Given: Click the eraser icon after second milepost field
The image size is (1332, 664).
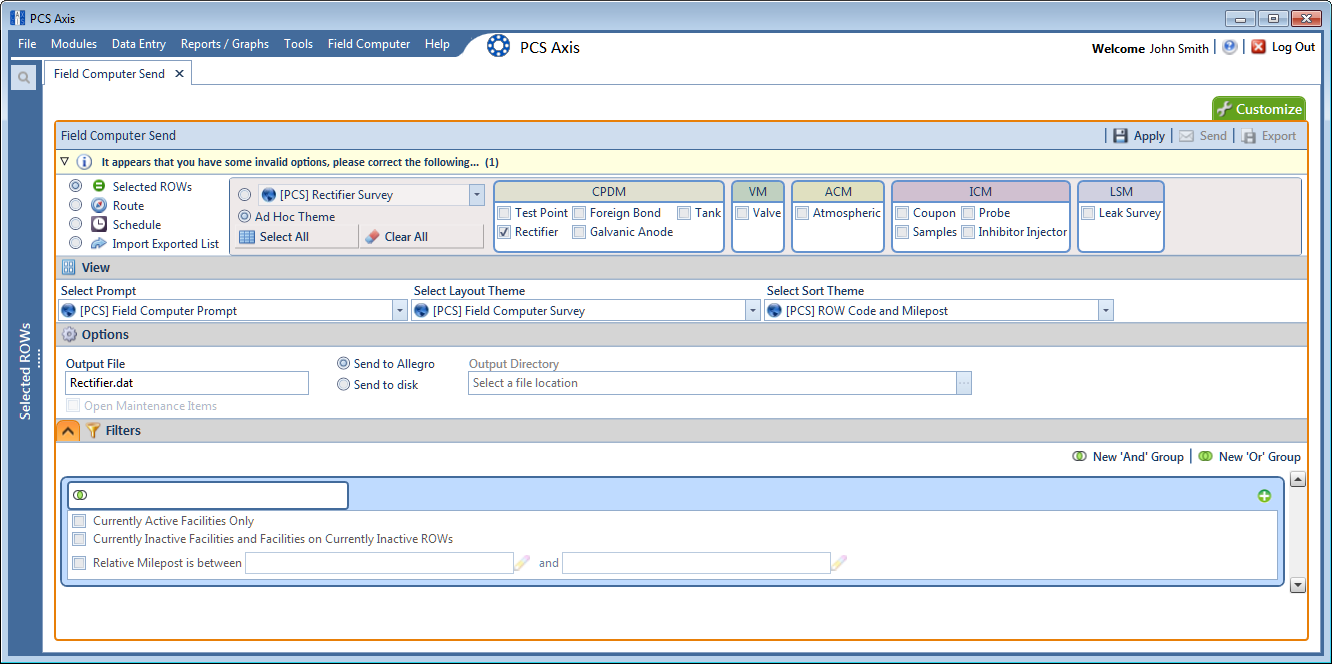Looking at the screenshot, I should coord(839,563).
